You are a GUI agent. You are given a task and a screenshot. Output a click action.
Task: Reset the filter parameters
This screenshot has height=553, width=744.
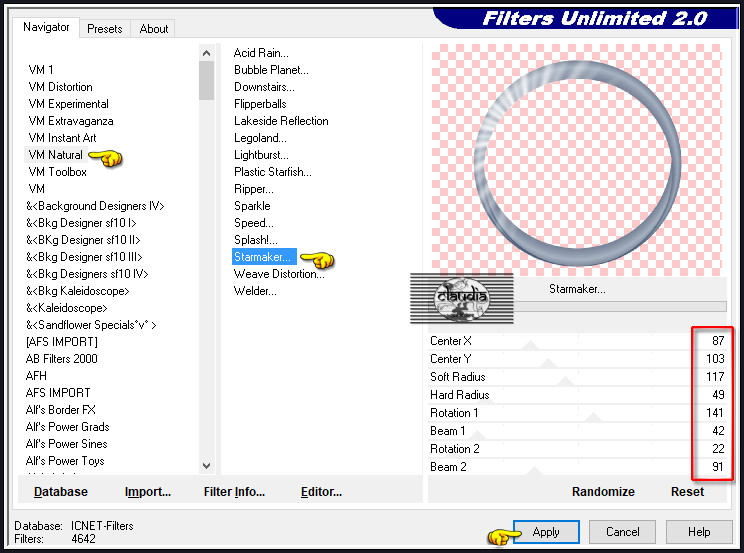[x=687, y=492]
